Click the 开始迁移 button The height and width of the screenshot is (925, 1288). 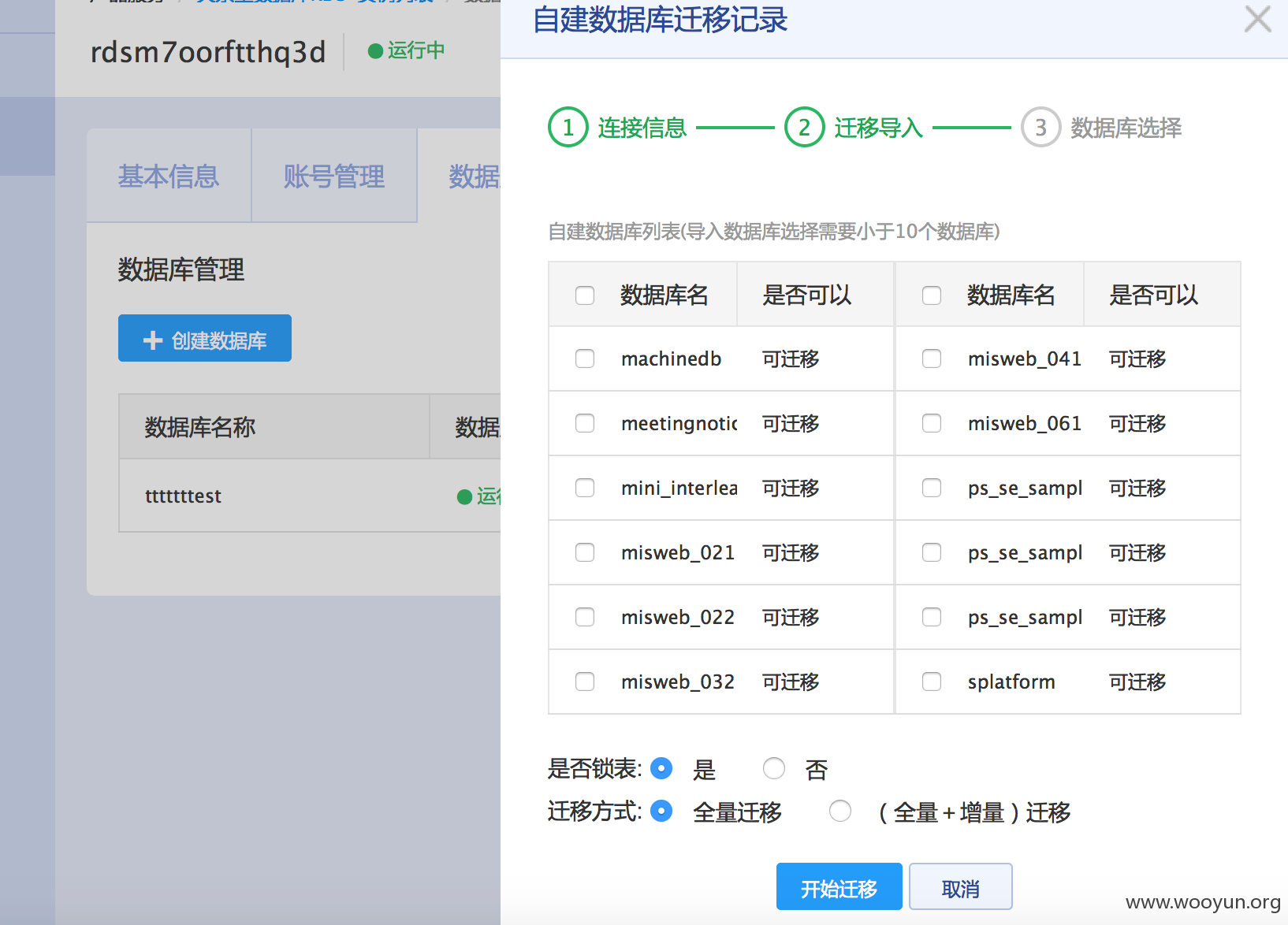[839, 886]
